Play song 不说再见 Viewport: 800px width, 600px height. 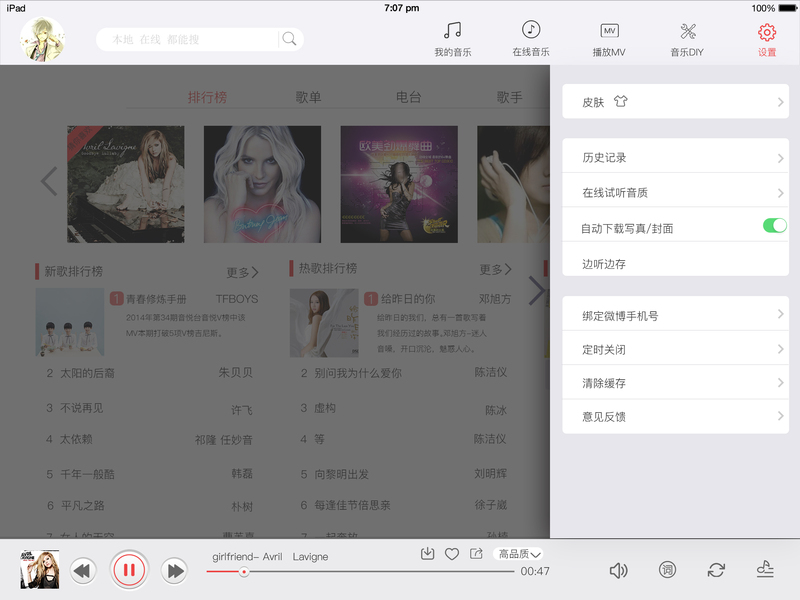(82, 408)
